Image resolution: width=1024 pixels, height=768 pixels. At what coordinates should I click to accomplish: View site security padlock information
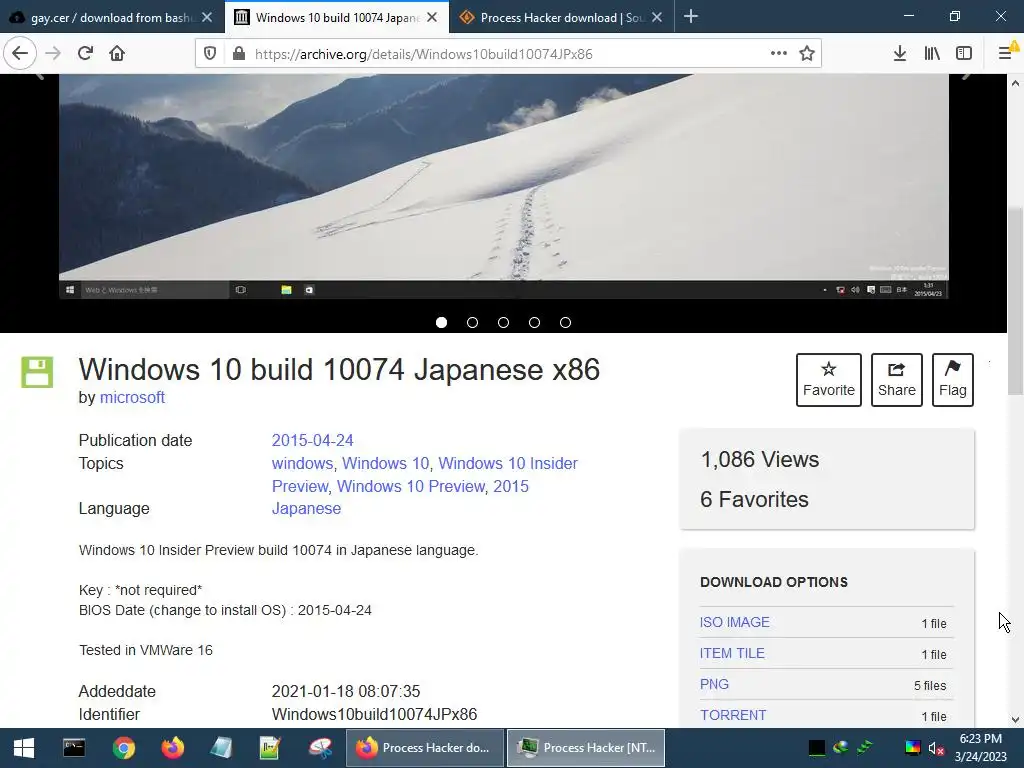tap(239, 54)
